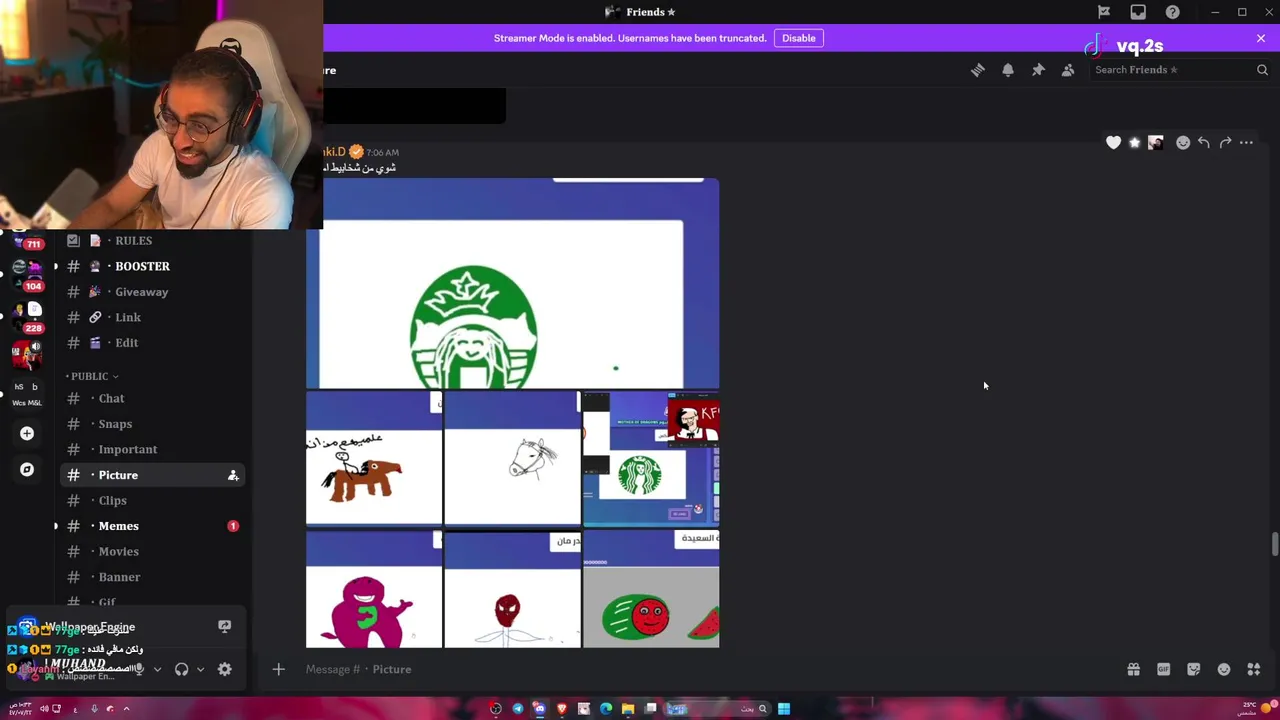This screenshot has height=720, width=1280.
Task: Open the Apps launcher icon
Action: [1254, 669]
